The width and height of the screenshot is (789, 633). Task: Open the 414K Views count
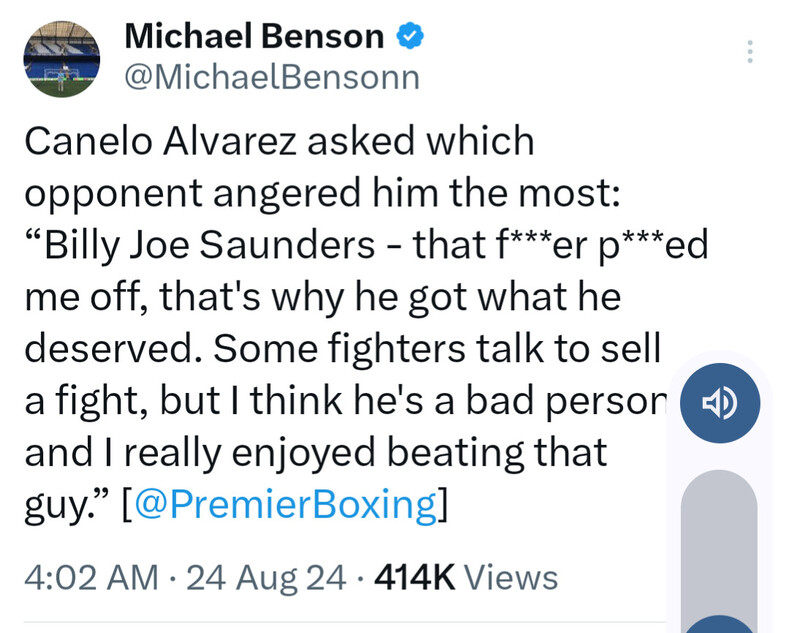[464, 577]
